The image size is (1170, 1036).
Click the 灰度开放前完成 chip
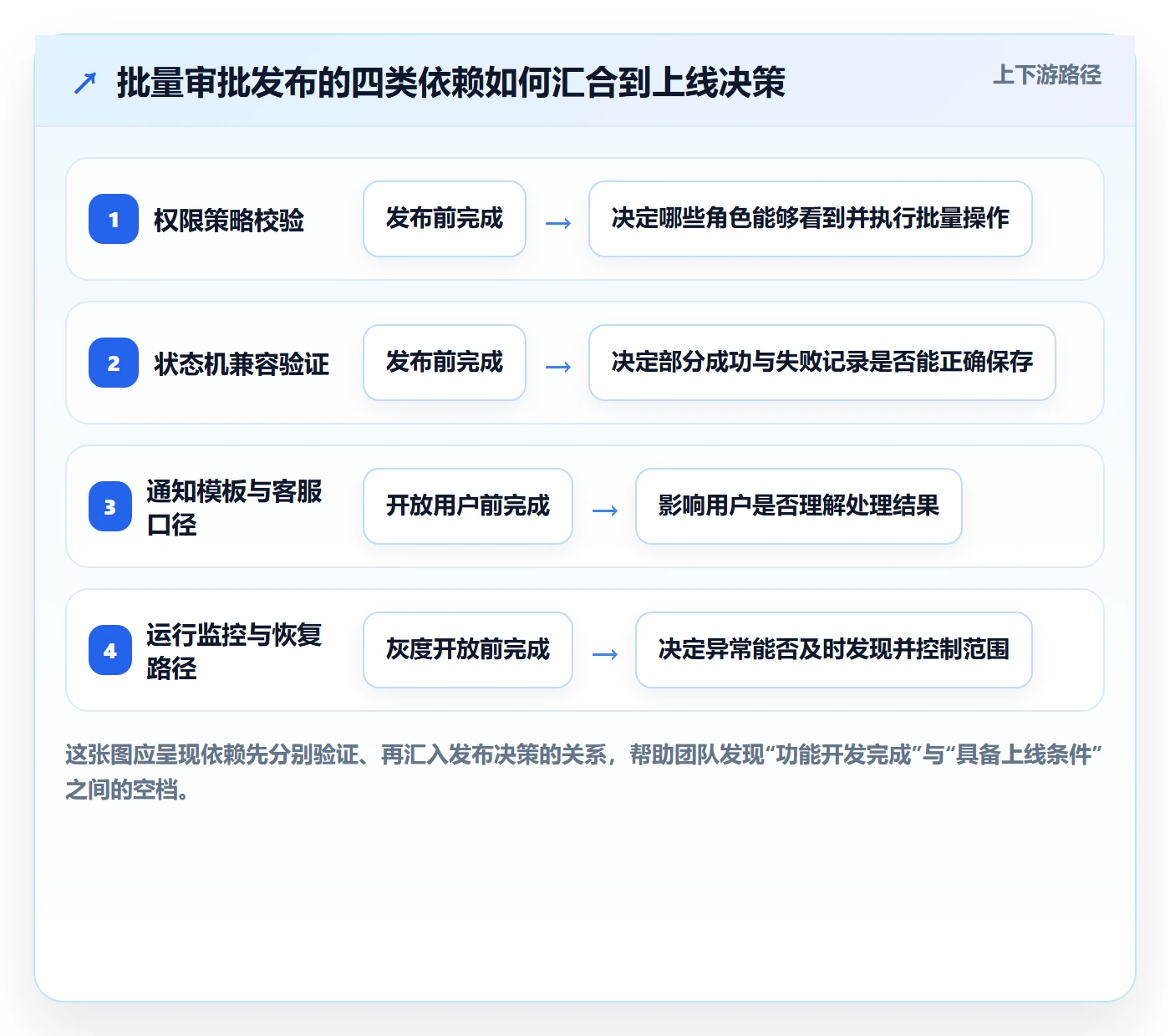pos(468,650)
